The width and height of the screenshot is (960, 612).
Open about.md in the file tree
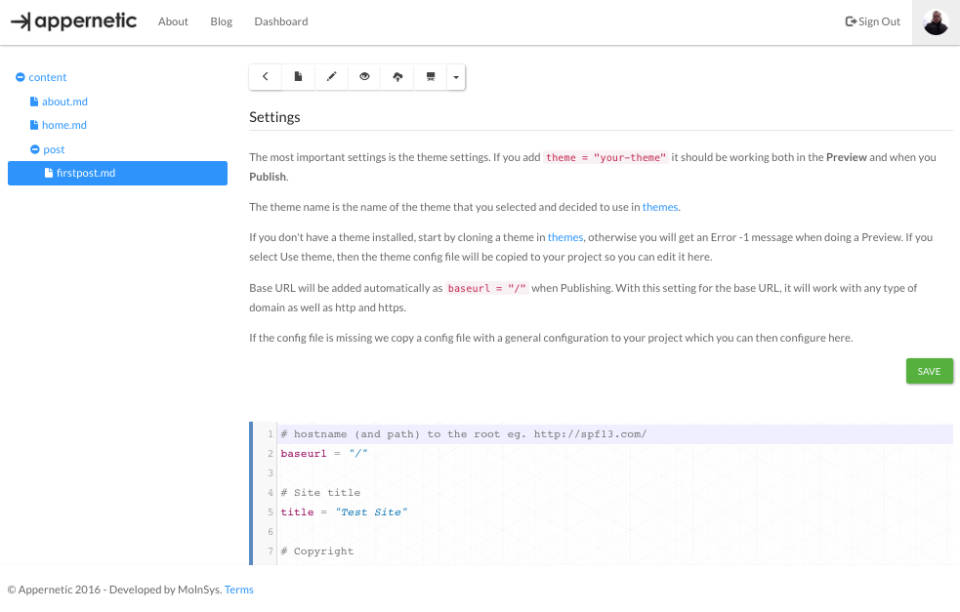click(x=64, y=102)
